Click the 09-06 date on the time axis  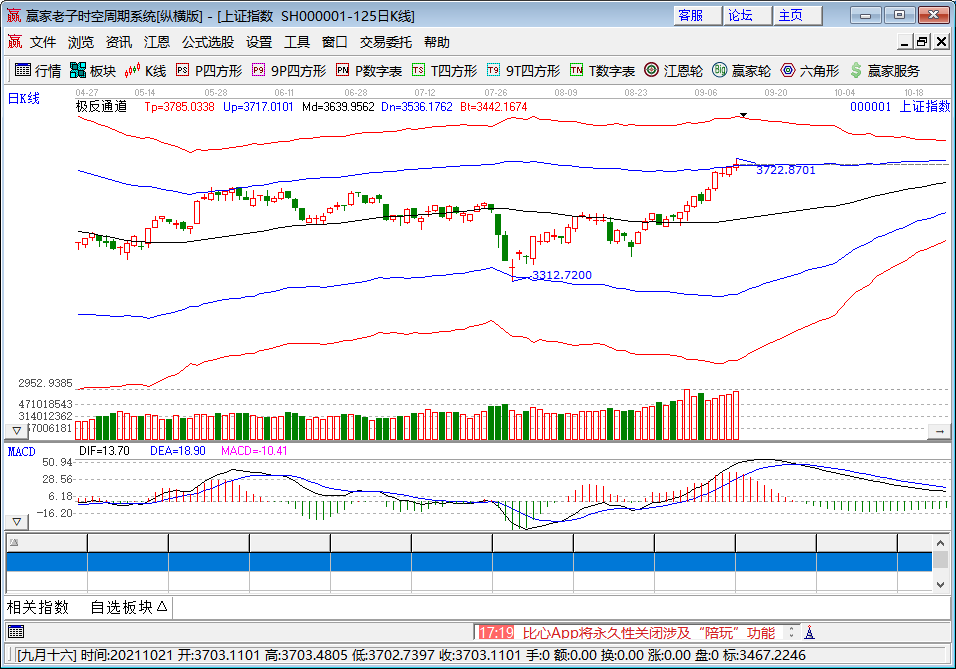pyautogui.click(x=705, y=93)
